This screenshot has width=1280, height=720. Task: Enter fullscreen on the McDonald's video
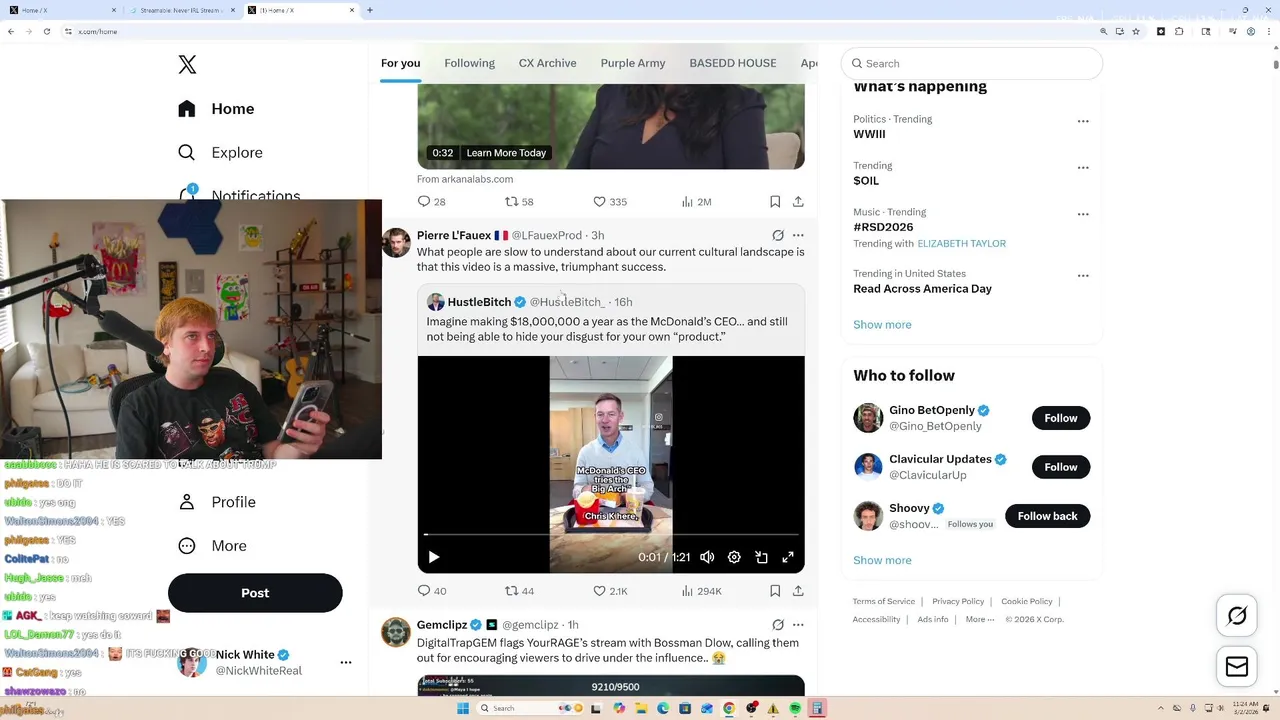pos(788,557)
